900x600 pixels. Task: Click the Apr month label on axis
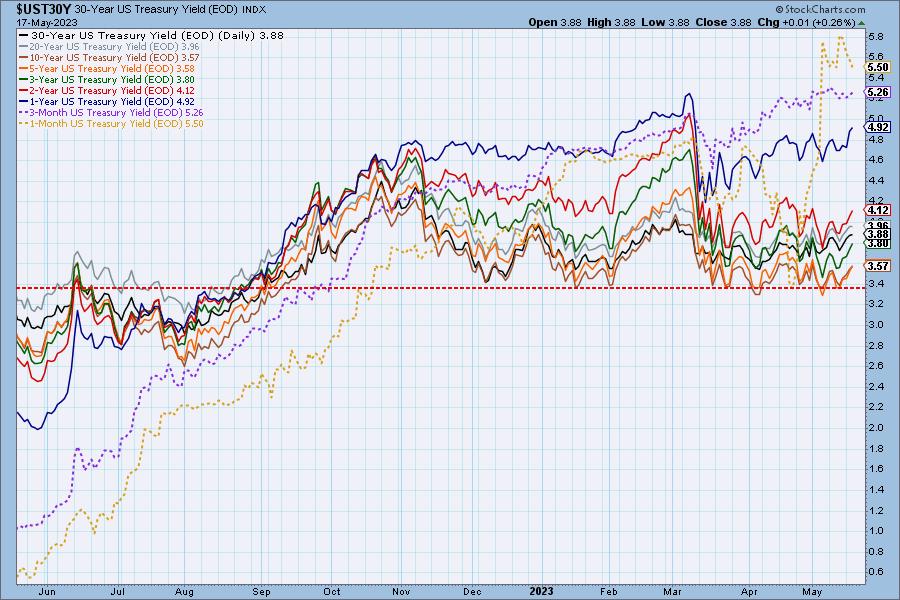[x=749, y=591]
